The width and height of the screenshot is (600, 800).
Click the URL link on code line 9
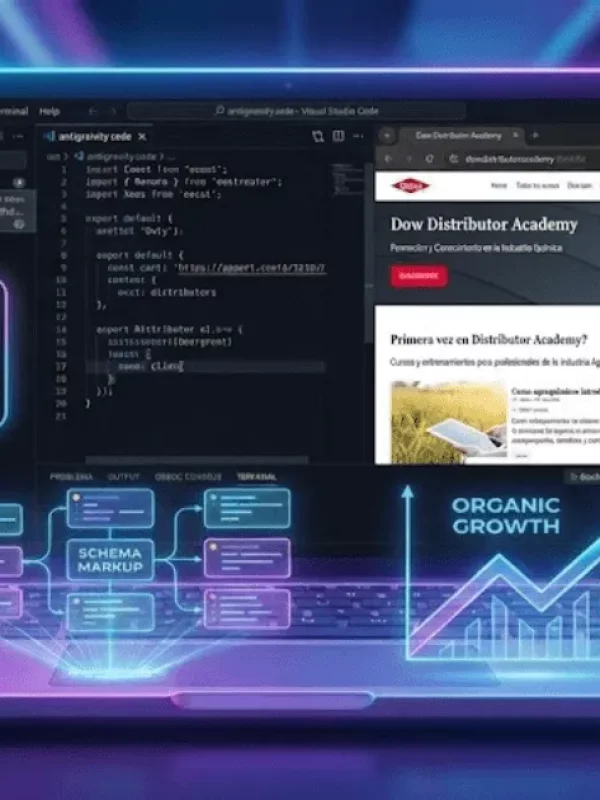click(x=252, y=268)
